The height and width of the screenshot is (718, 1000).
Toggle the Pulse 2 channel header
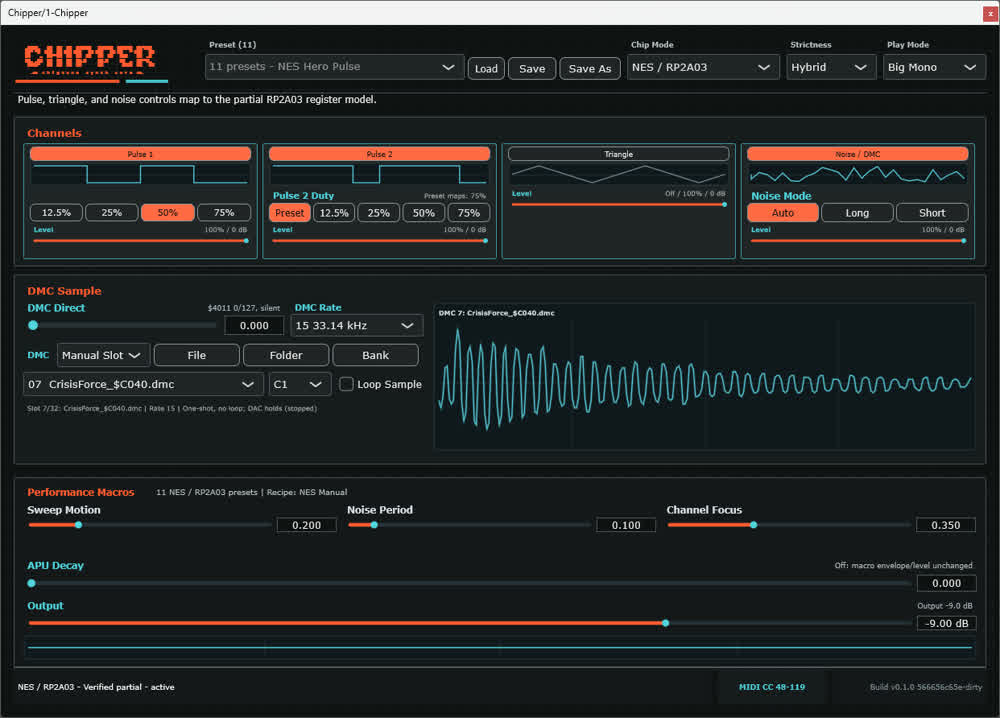click(379, 154)
